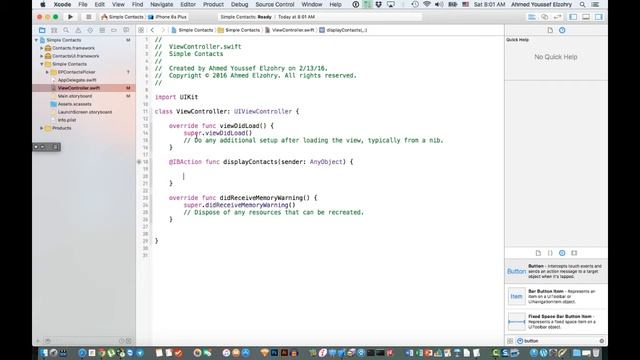Open the Find navigator magnifier icon
Image resolution: width=640 pixels, height=360 pixels.
click(x=66, y=30)
